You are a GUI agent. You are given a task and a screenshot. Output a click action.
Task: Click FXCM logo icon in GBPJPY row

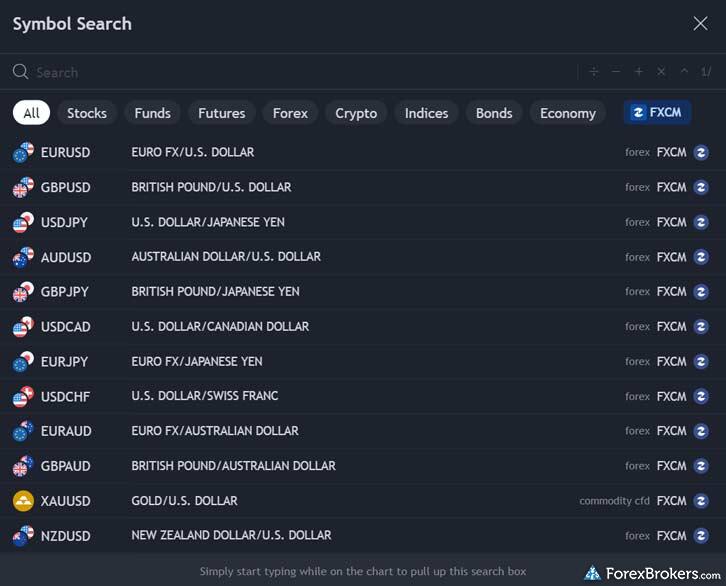[x=701, y=292]
